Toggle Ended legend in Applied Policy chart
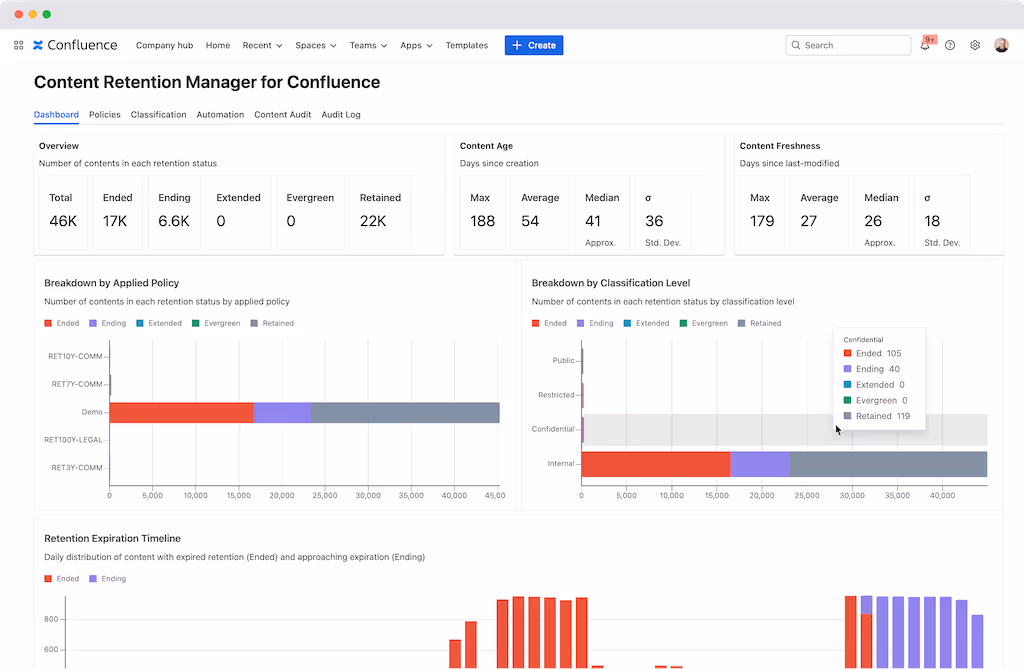 (x=61, y=323)
